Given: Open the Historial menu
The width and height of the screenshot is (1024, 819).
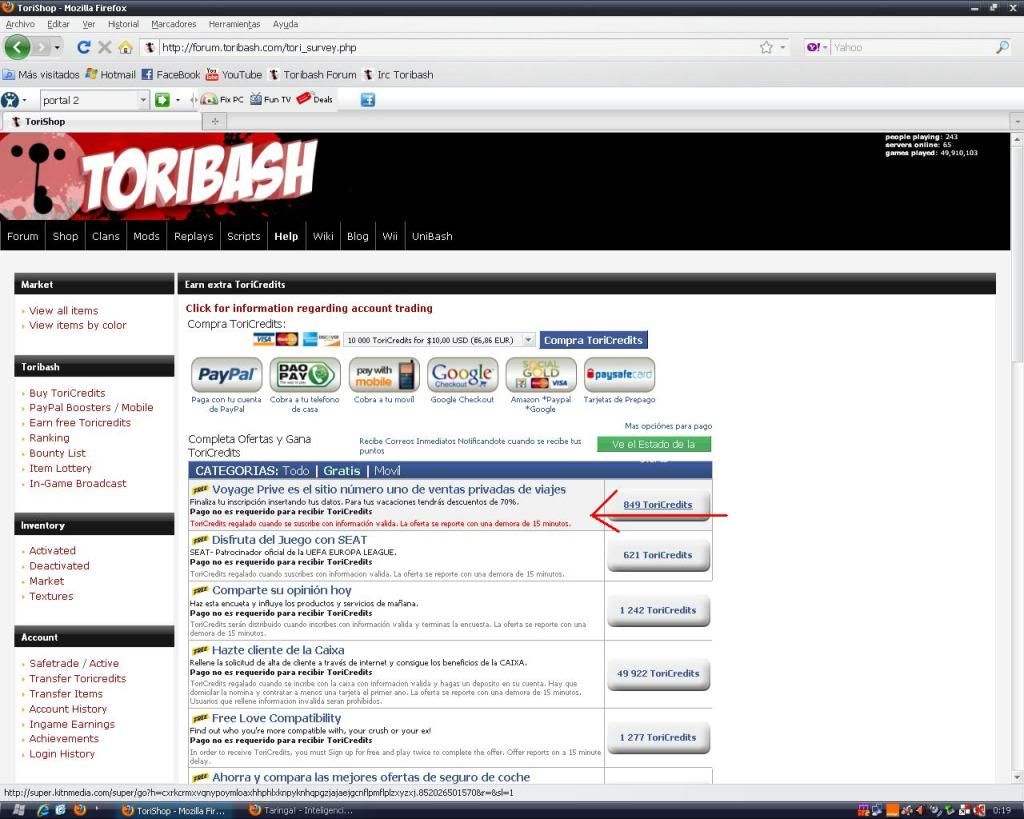Looking at the screenshot, I should [x=123, y=24].
